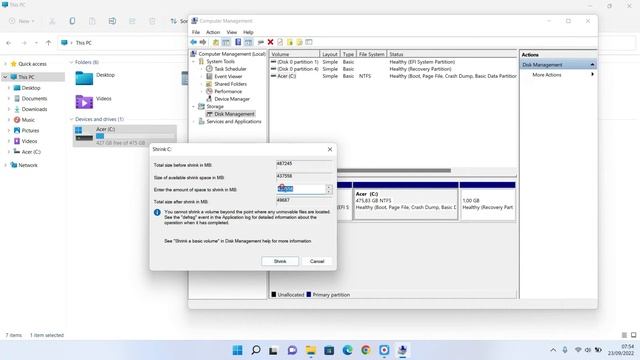Click the horizontal scrollbar under volume list
Screen dimensions: 640x360
[x=394, y=171]
